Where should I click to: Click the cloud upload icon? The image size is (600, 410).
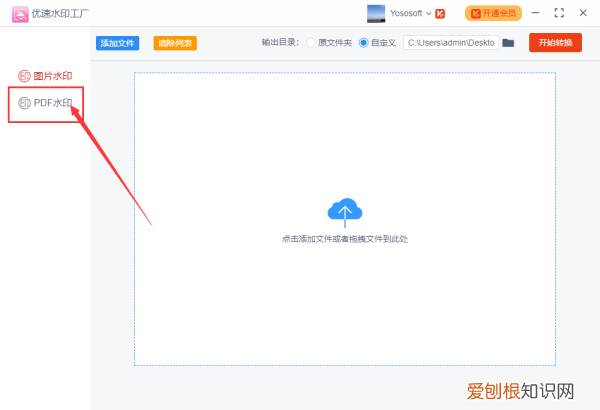point(345,212)
